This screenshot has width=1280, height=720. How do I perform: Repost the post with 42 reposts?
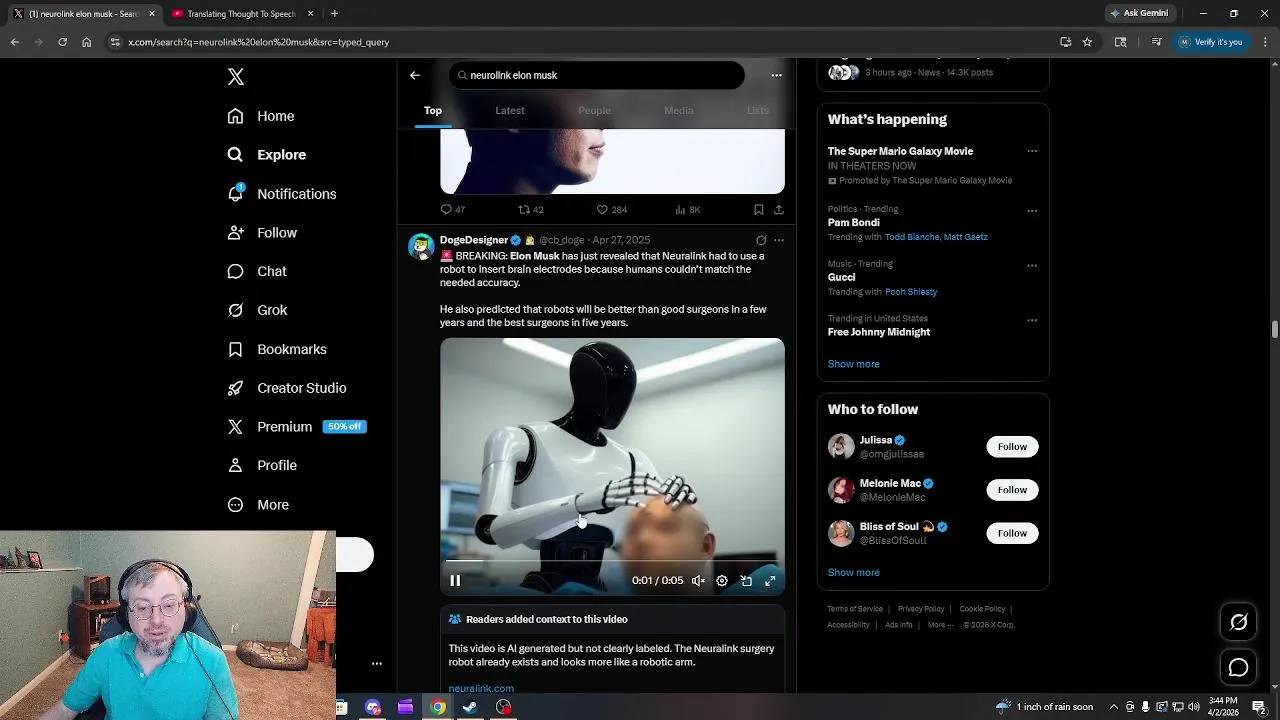(x=530, y=210)
